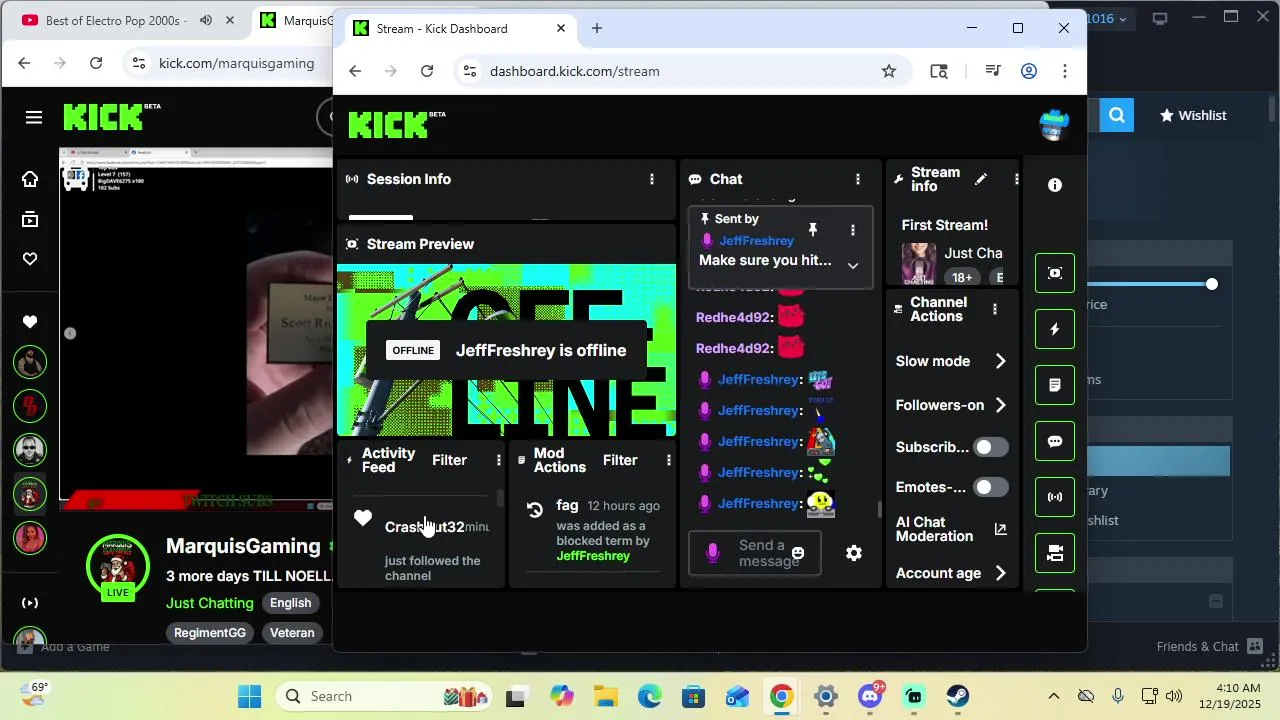Screen dimensions: 1280x720
Task: Open Activity Feed three-dot menu
Action: (x=498, y=460)
